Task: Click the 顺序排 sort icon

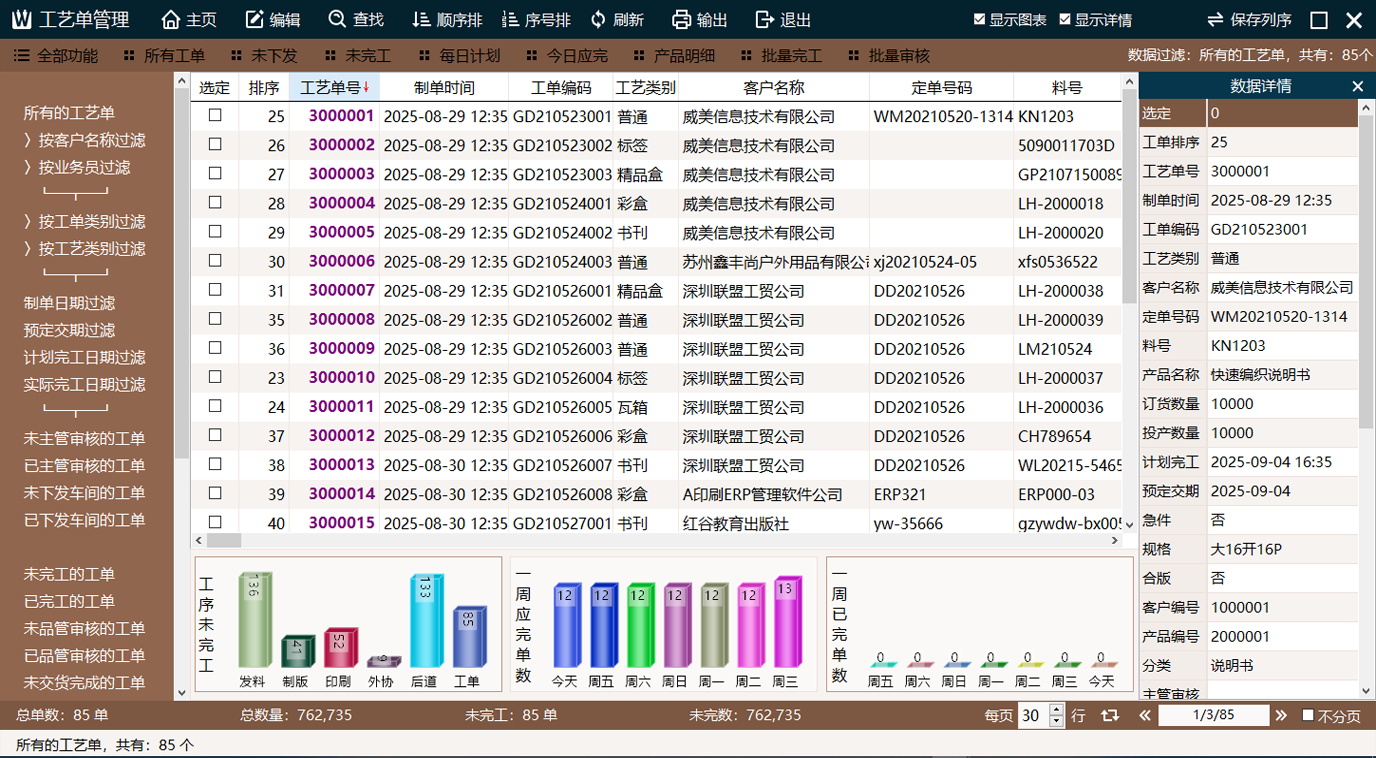Action: click(421, 20)
